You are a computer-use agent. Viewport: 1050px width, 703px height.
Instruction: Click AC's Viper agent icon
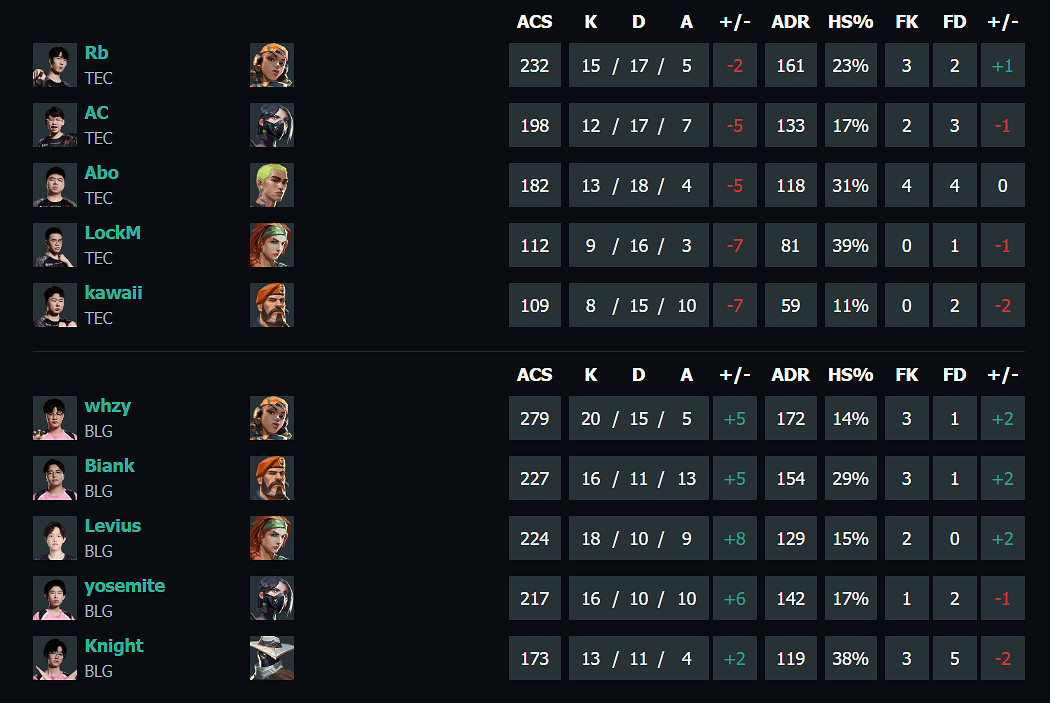point(272,125)
